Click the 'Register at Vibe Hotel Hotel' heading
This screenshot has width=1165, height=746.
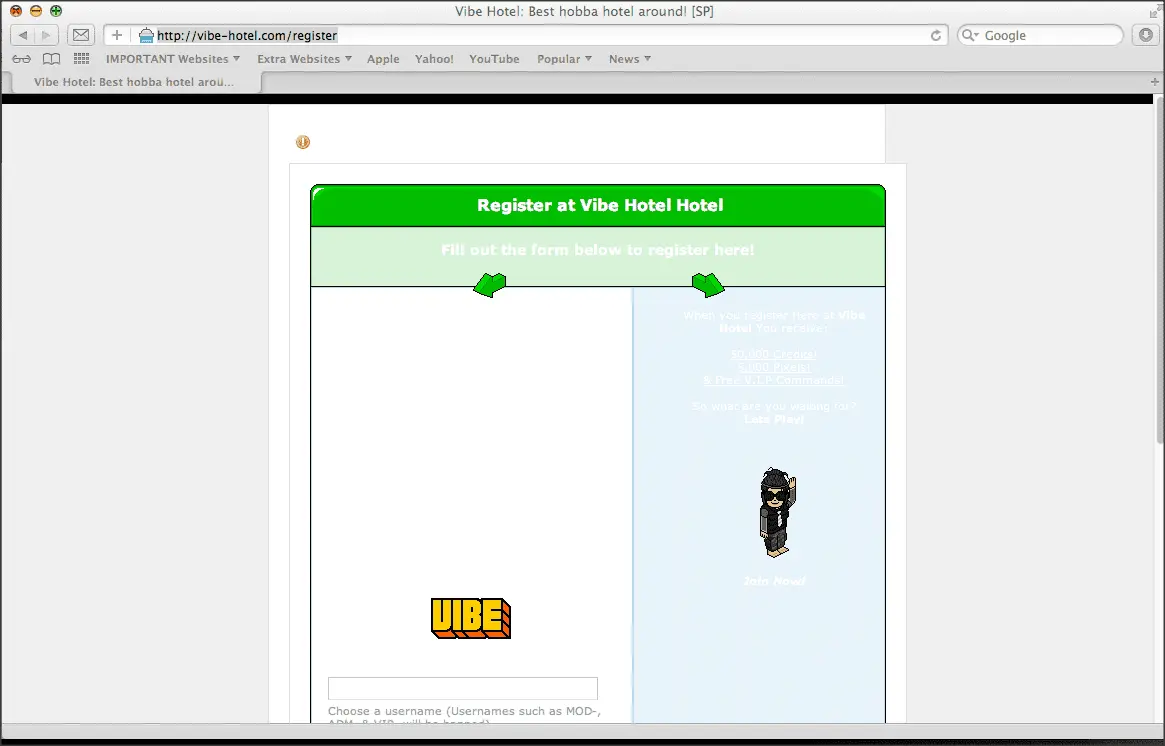coord(600,205)
